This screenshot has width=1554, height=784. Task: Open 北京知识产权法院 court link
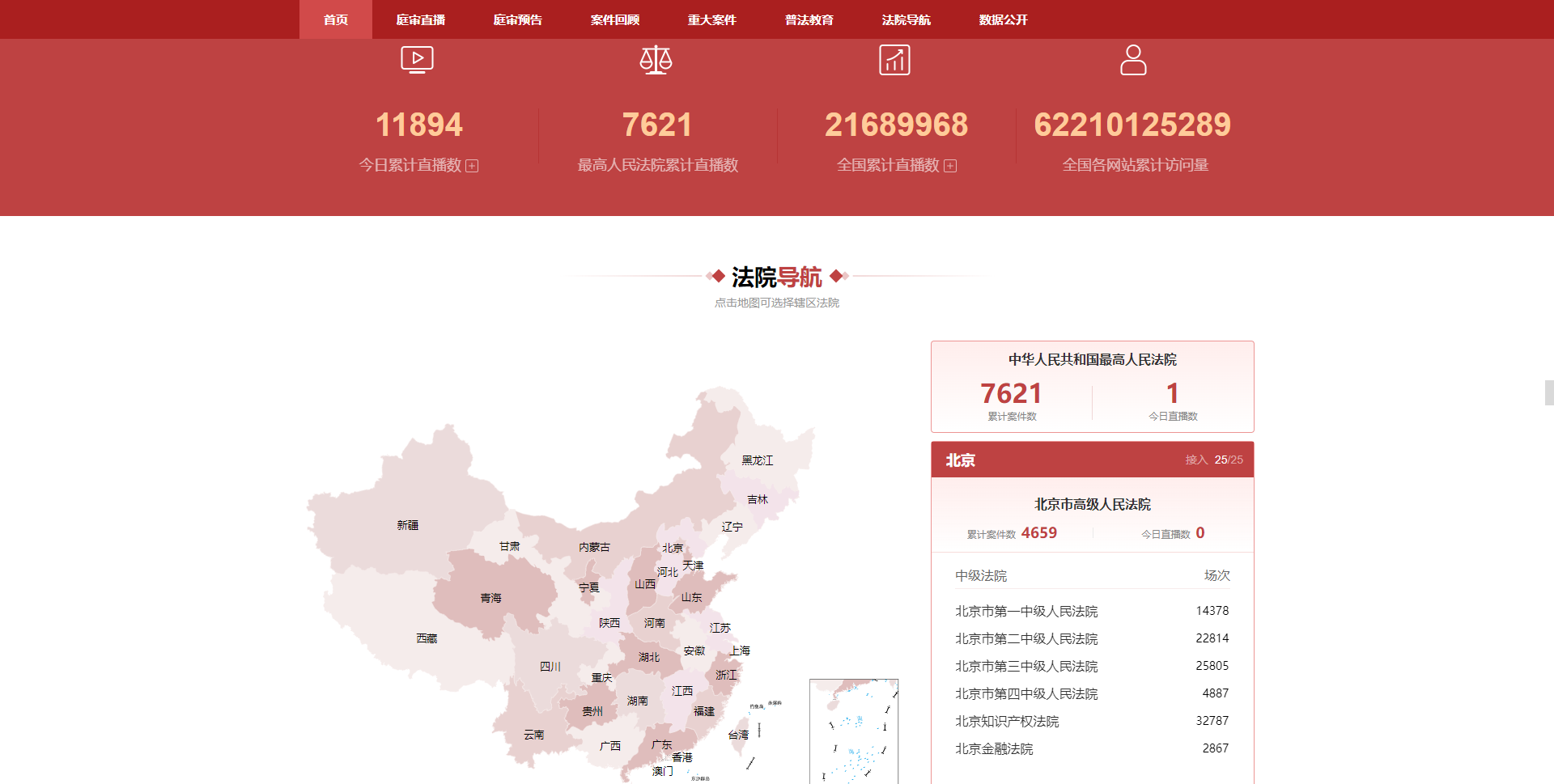[1007, 722]
